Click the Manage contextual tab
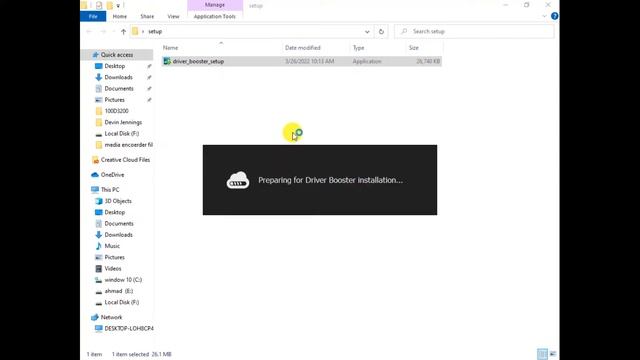Screen dimensions: 640x360 click(215, 5)
